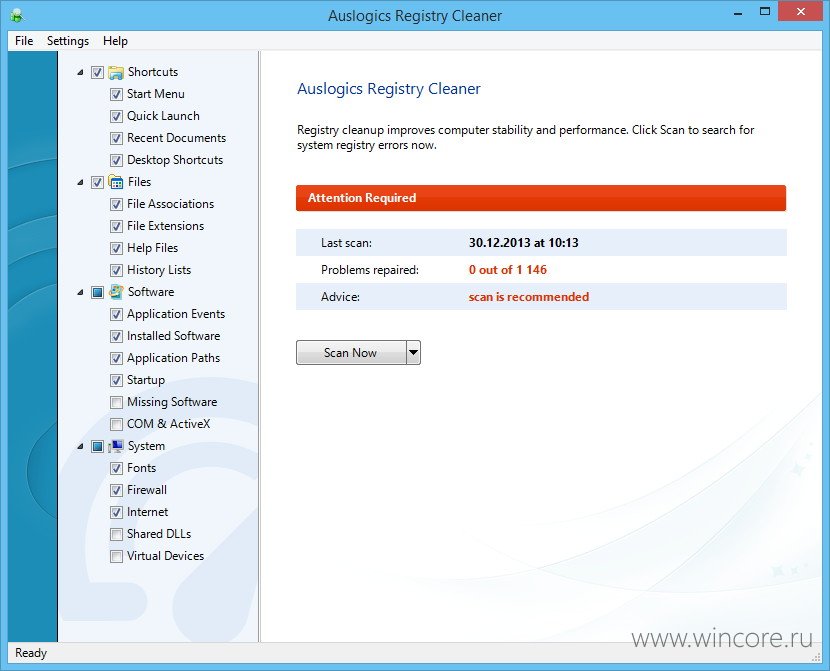This screenshot has height=671, width=830.
Task: Click the 'scan is recommended' advice text
Action: pyautogui.click(x=529, y=297)
